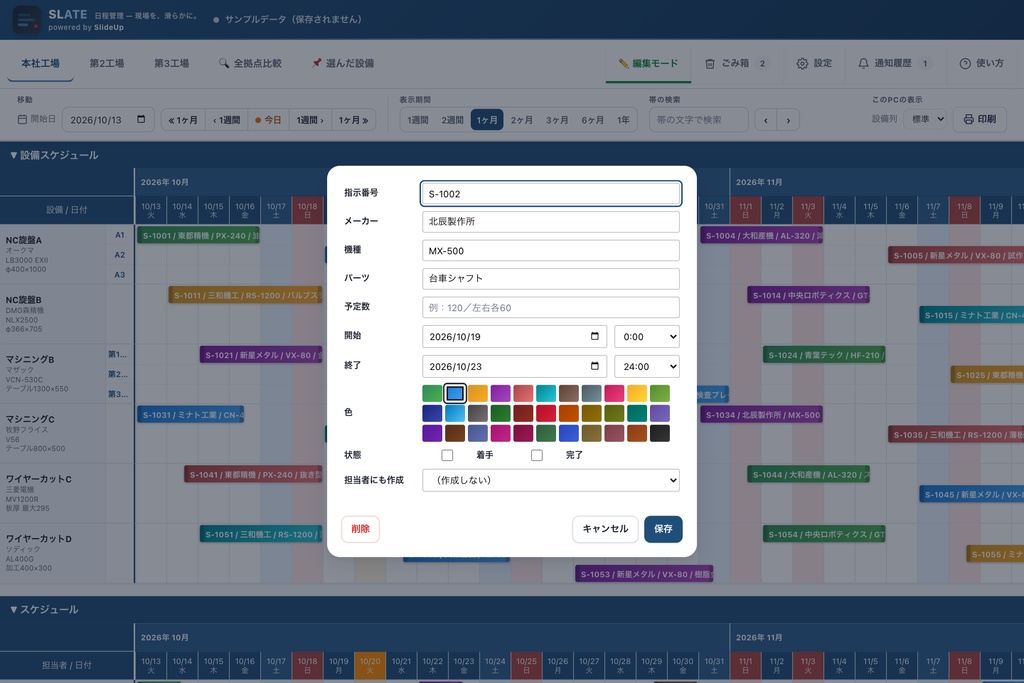Open the 本社工場 tab
The width and height of the screenshot is (1024, 683).
[x=40, y=63]
